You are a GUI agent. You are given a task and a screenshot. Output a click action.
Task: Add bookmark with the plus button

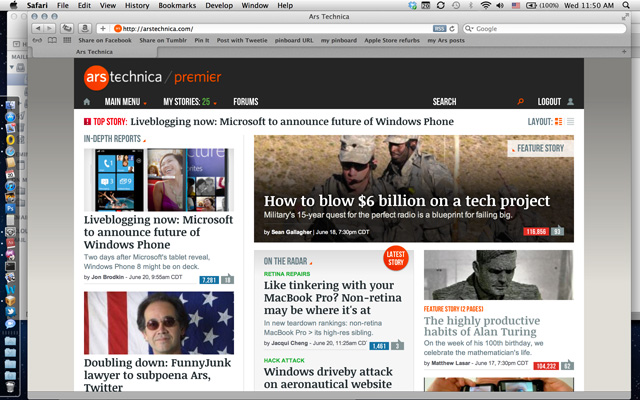[x=103, y=29]
